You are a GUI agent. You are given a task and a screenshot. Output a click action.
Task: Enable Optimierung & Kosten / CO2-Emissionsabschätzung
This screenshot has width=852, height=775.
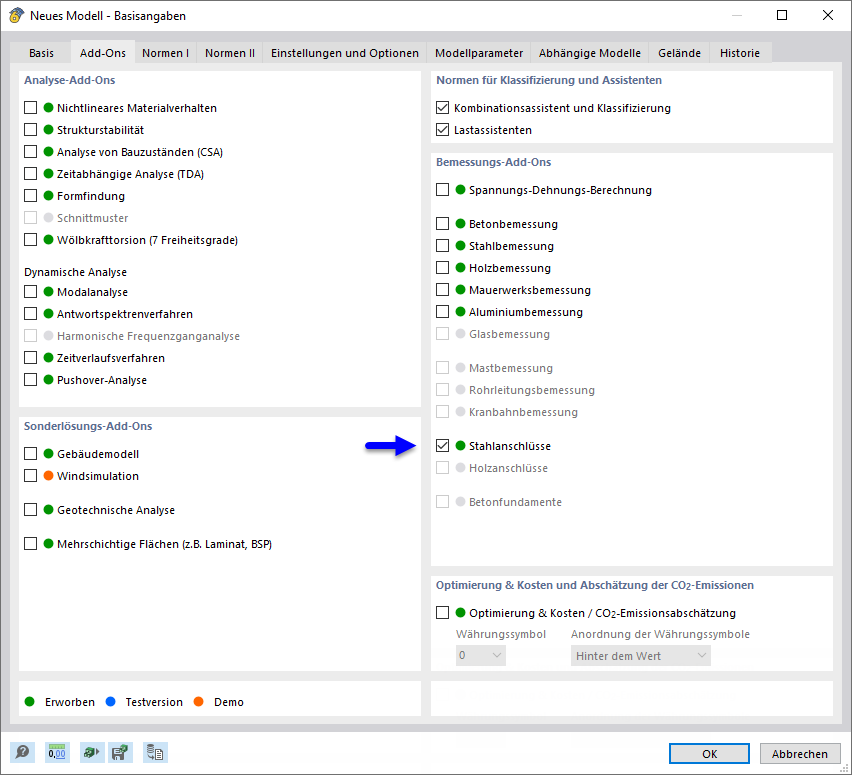pyautogui.click(x=443, y=611)
